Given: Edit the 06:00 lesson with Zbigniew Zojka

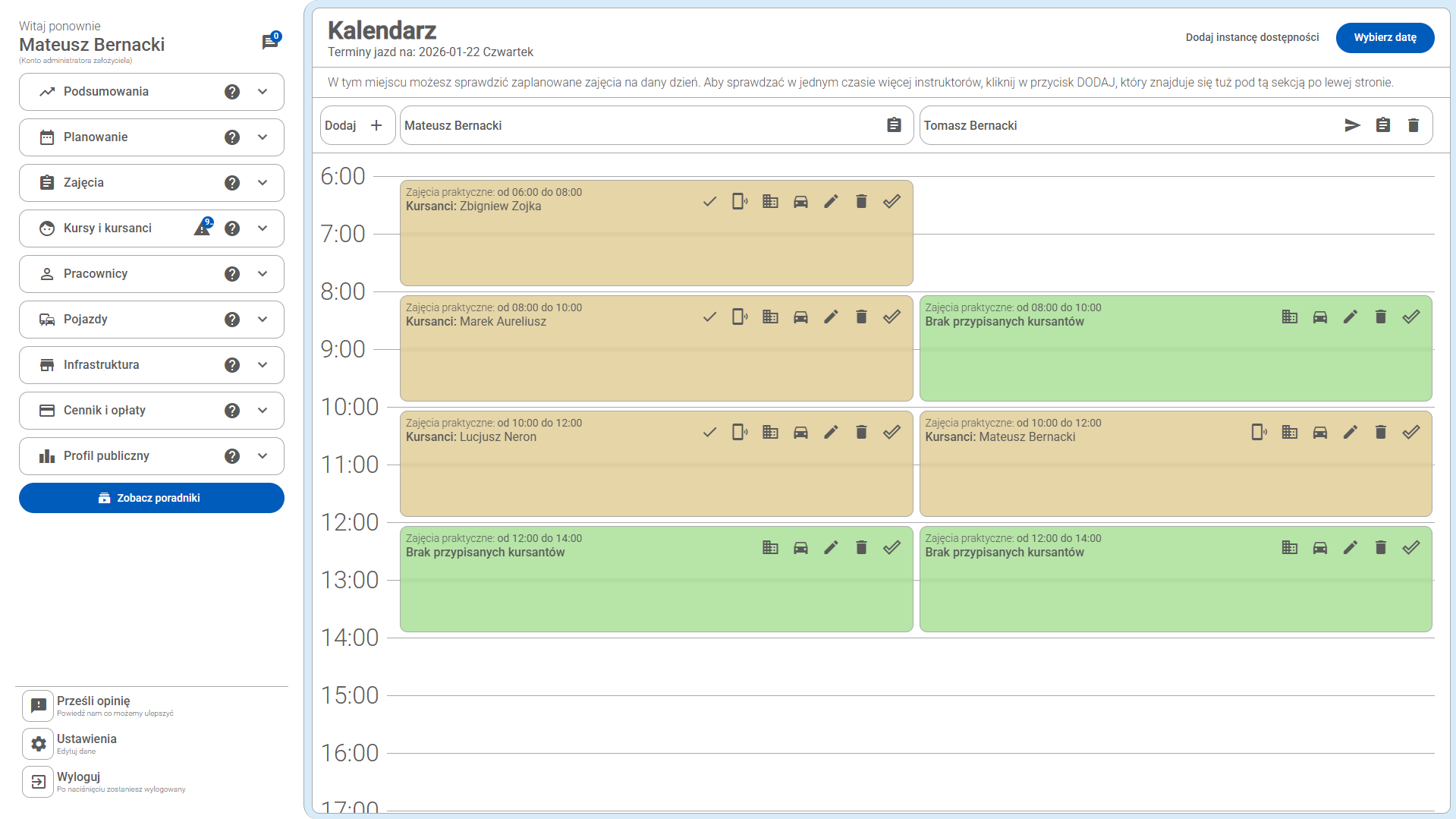Looking at the screenshot, I should click(x=831, y=201).
